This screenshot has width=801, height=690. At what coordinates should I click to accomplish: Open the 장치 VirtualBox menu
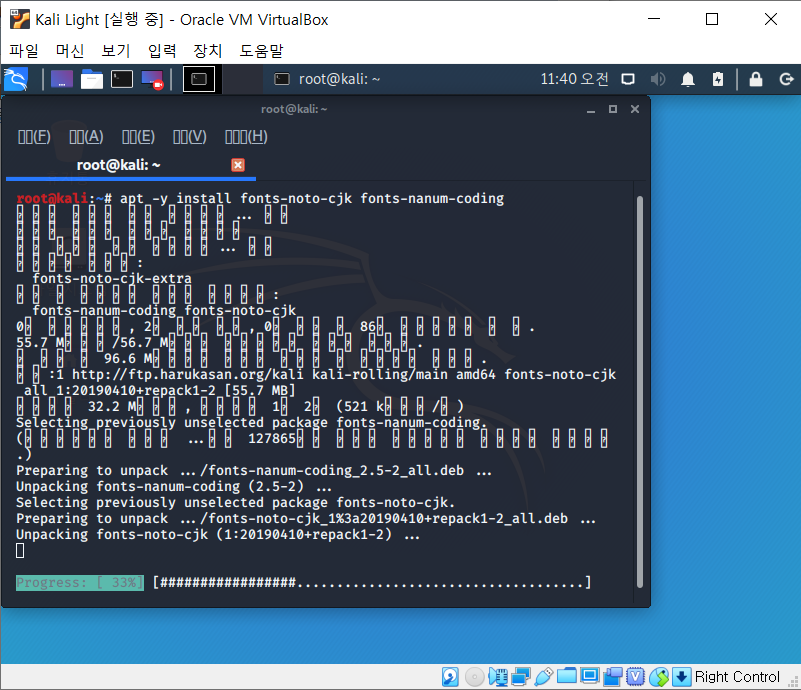click(207, 51)
